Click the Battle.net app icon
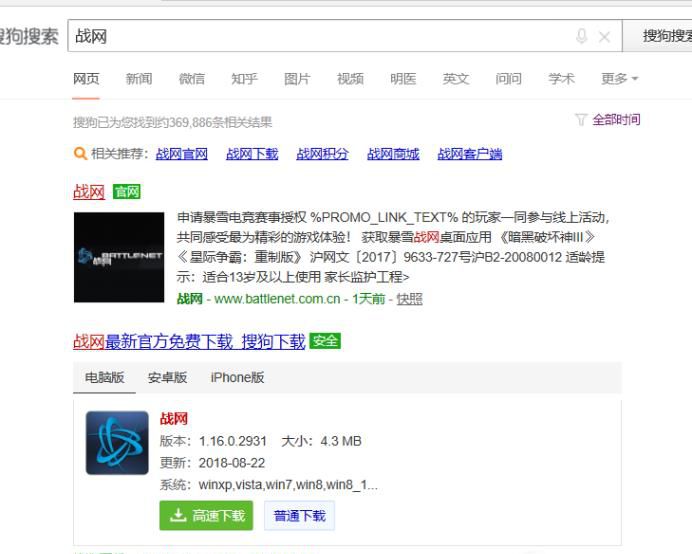Image resolution: width=692 pixels, height=554 pixels. 117,443
